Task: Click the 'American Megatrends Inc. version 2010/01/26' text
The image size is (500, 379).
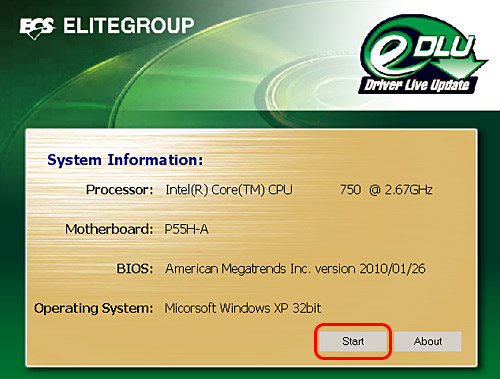Action: coord(295,269)
